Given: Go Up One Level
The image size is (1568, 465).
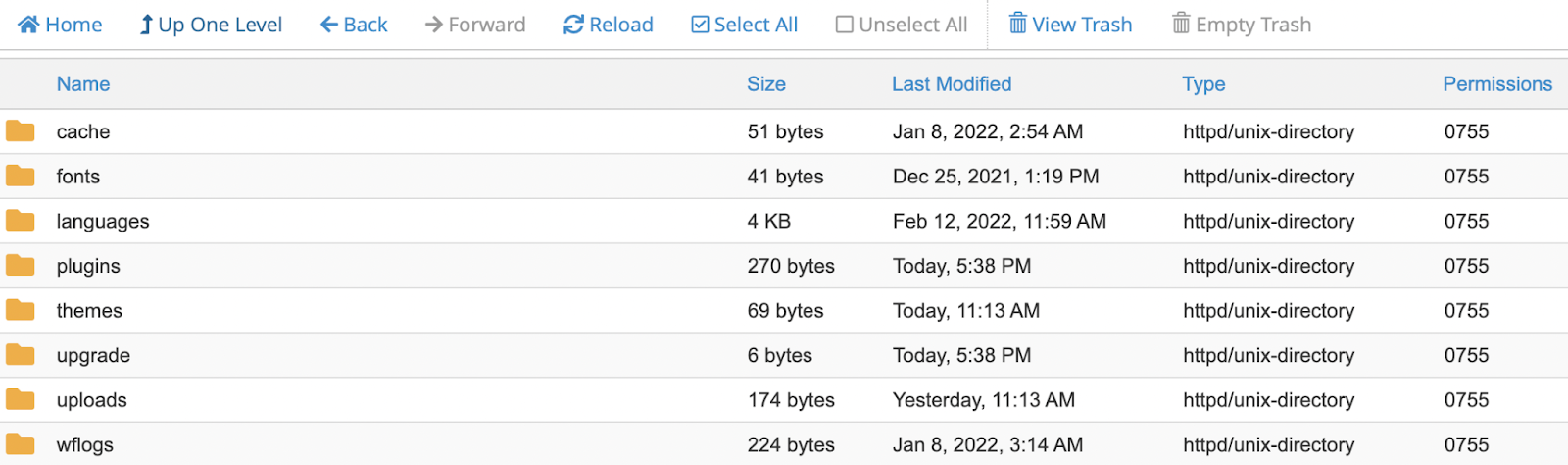Looking at the screenshot, I should pos(210,25).
